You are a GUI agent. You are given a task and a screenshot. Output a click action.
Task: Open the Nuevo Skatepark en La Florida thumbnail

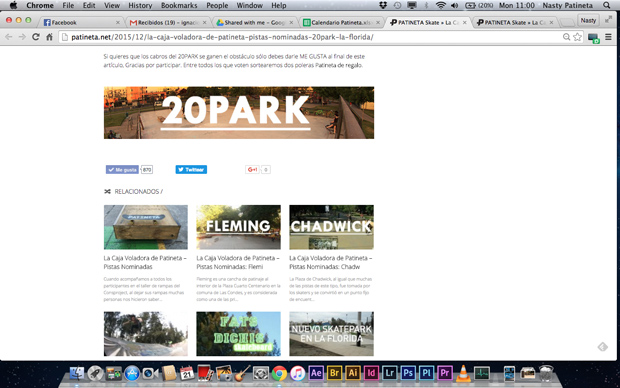pos(331,334)
